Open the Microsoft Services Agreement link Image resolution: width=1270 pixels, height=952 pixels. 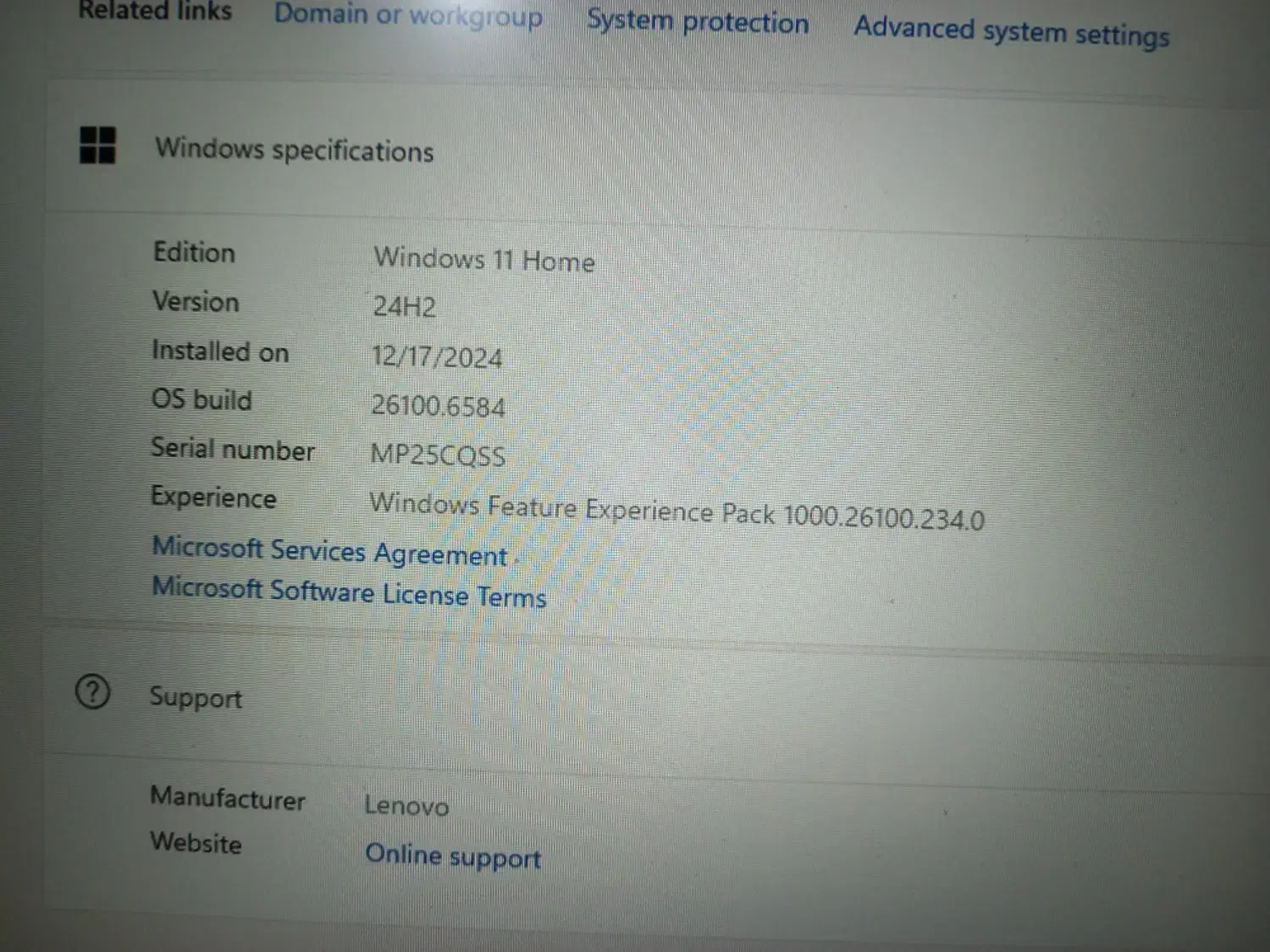pos(329,552)
